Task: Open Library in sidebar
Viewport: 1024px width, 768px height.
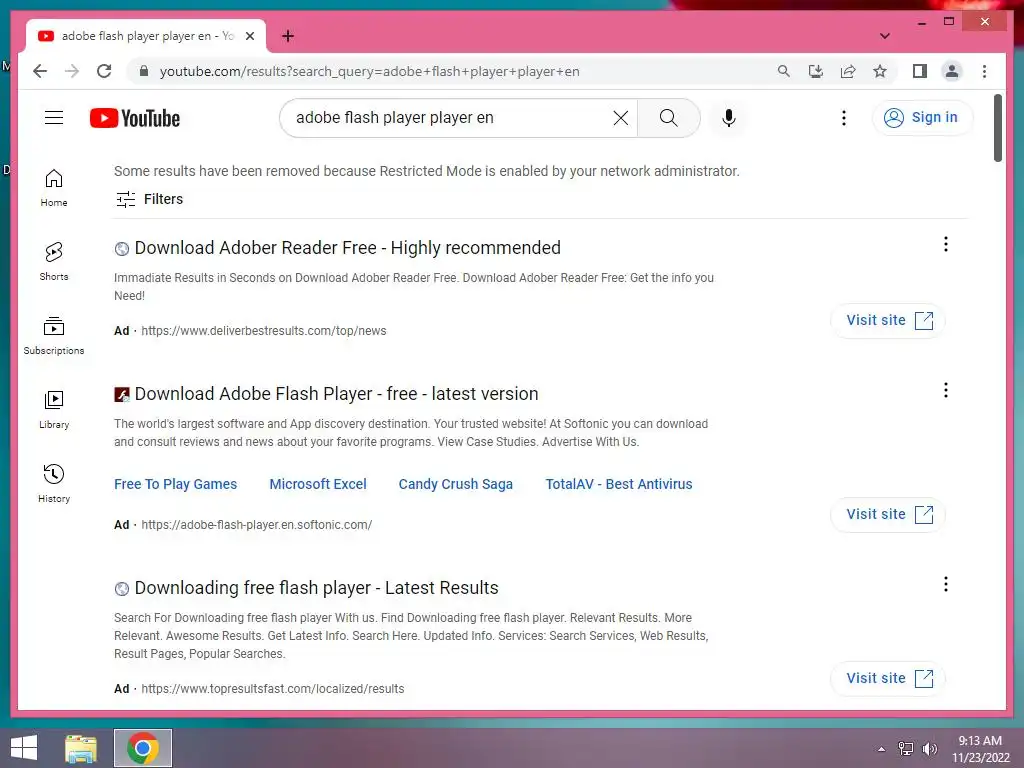Action: coord(54,409)
